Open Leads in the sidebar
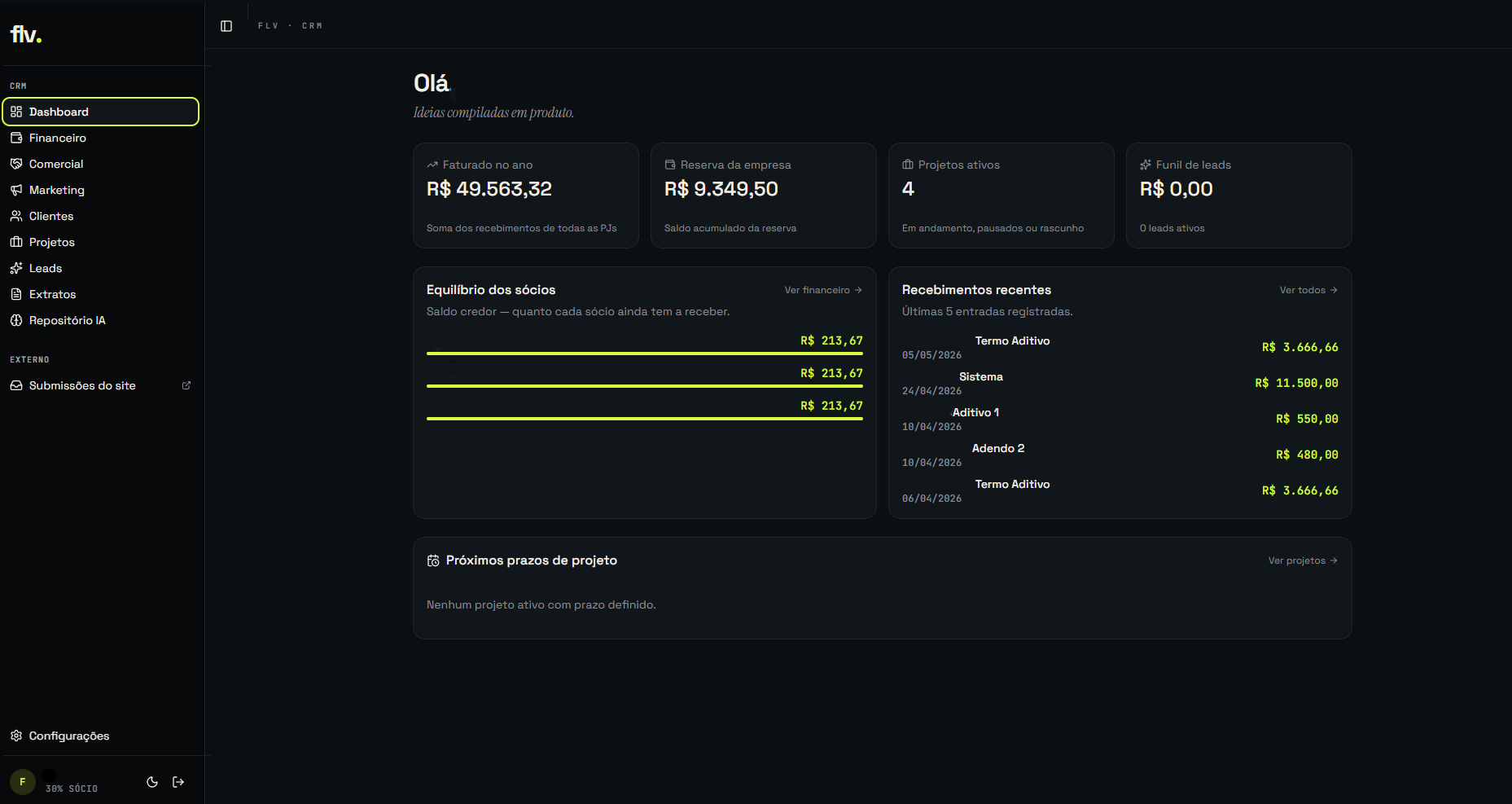 [101, 268]
